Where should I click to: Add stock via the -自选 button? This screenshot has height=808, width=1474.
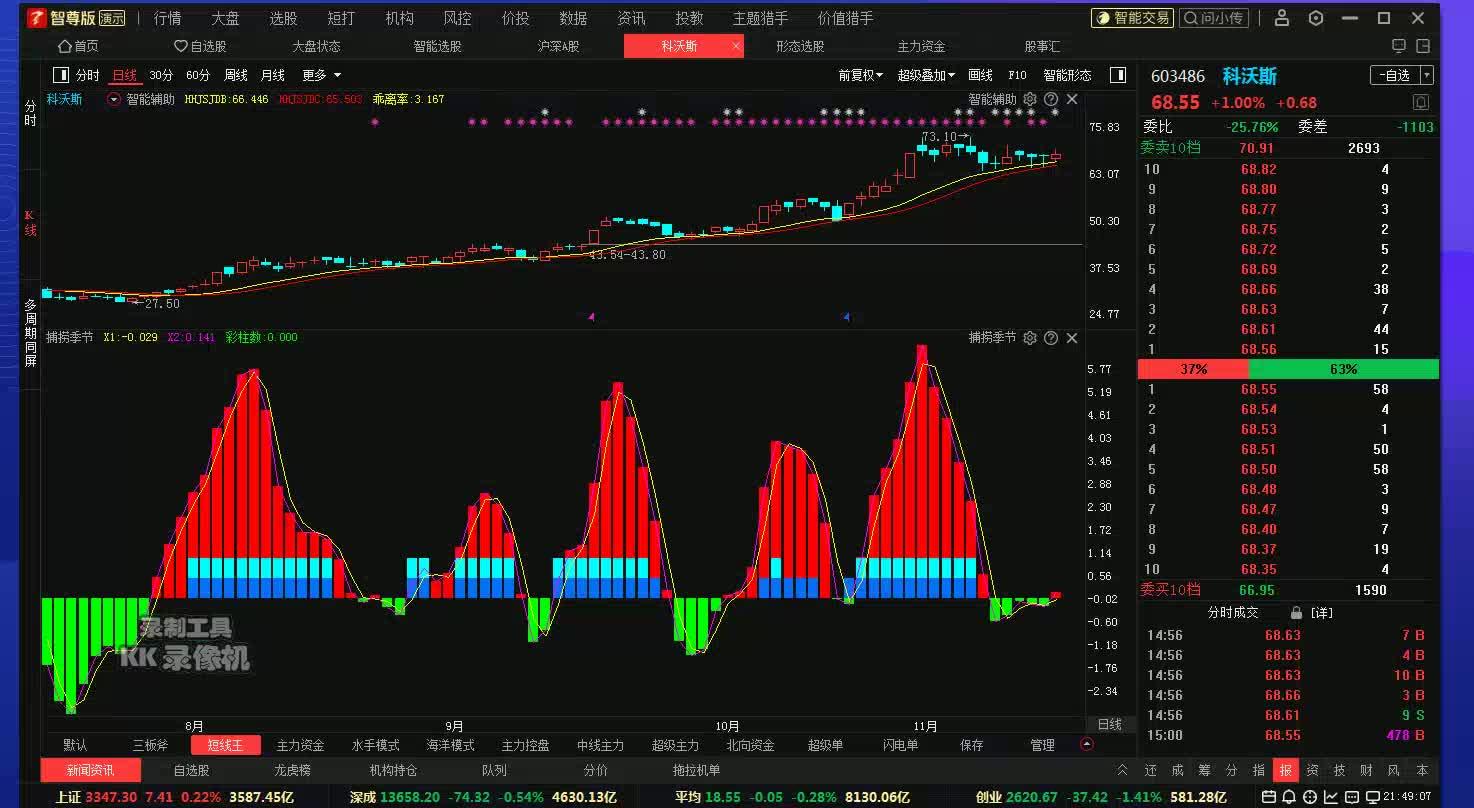point(1395,75)
